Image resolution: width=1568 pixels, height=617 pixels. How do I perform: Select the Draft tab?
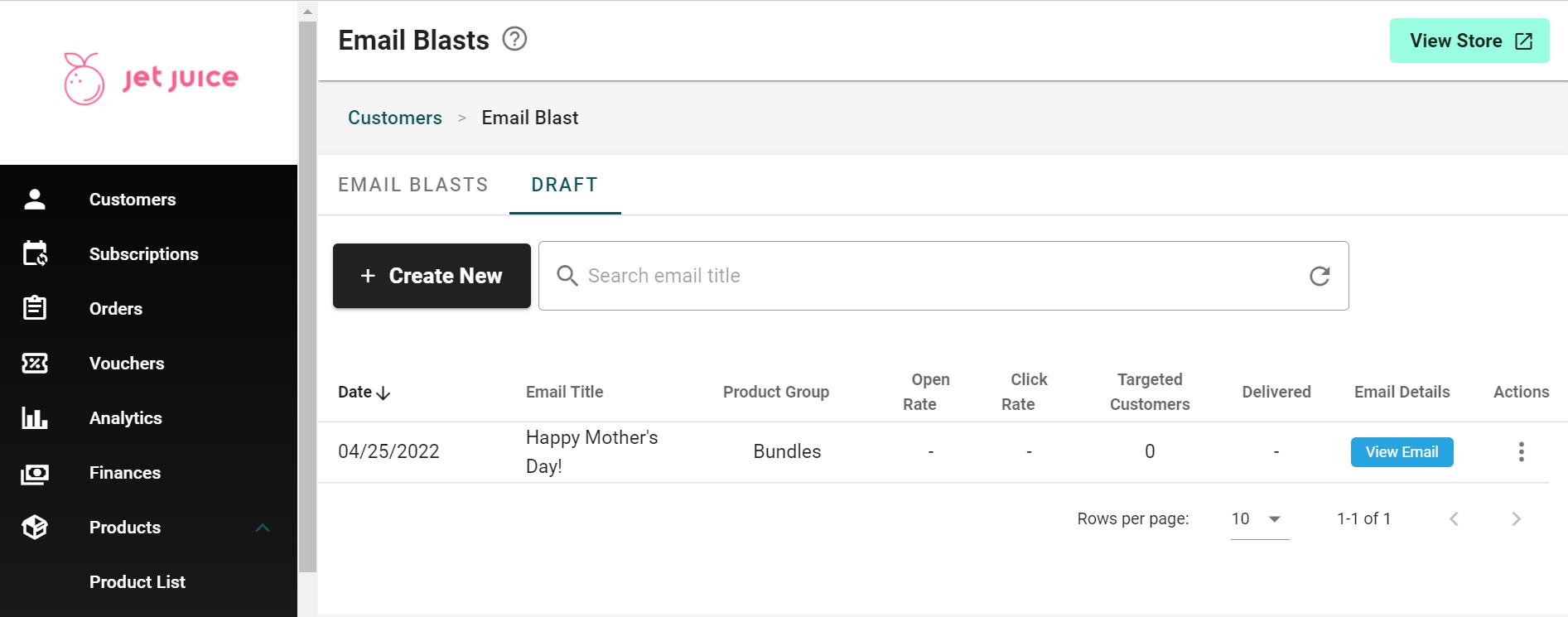coord(564,185)
